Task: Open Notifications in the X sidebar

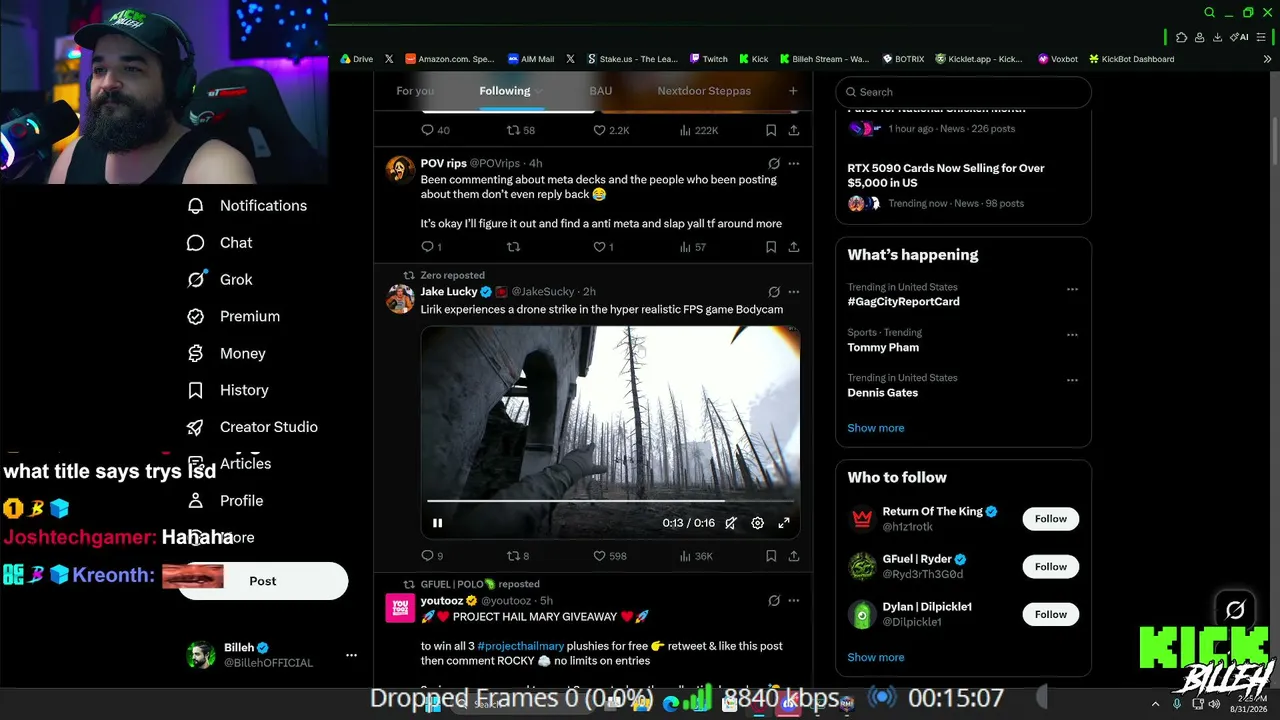Action: click(247, 206)
